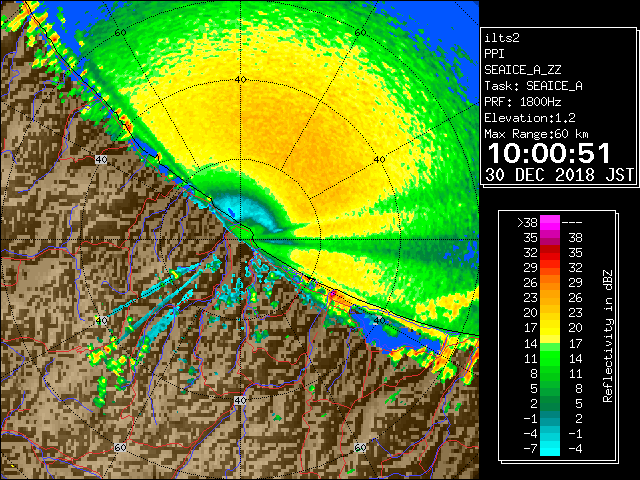This screenshot has width=640, height=480.
Task: Pick the cyan swatch beside '-7'
Action: click(x=550, y=449)
